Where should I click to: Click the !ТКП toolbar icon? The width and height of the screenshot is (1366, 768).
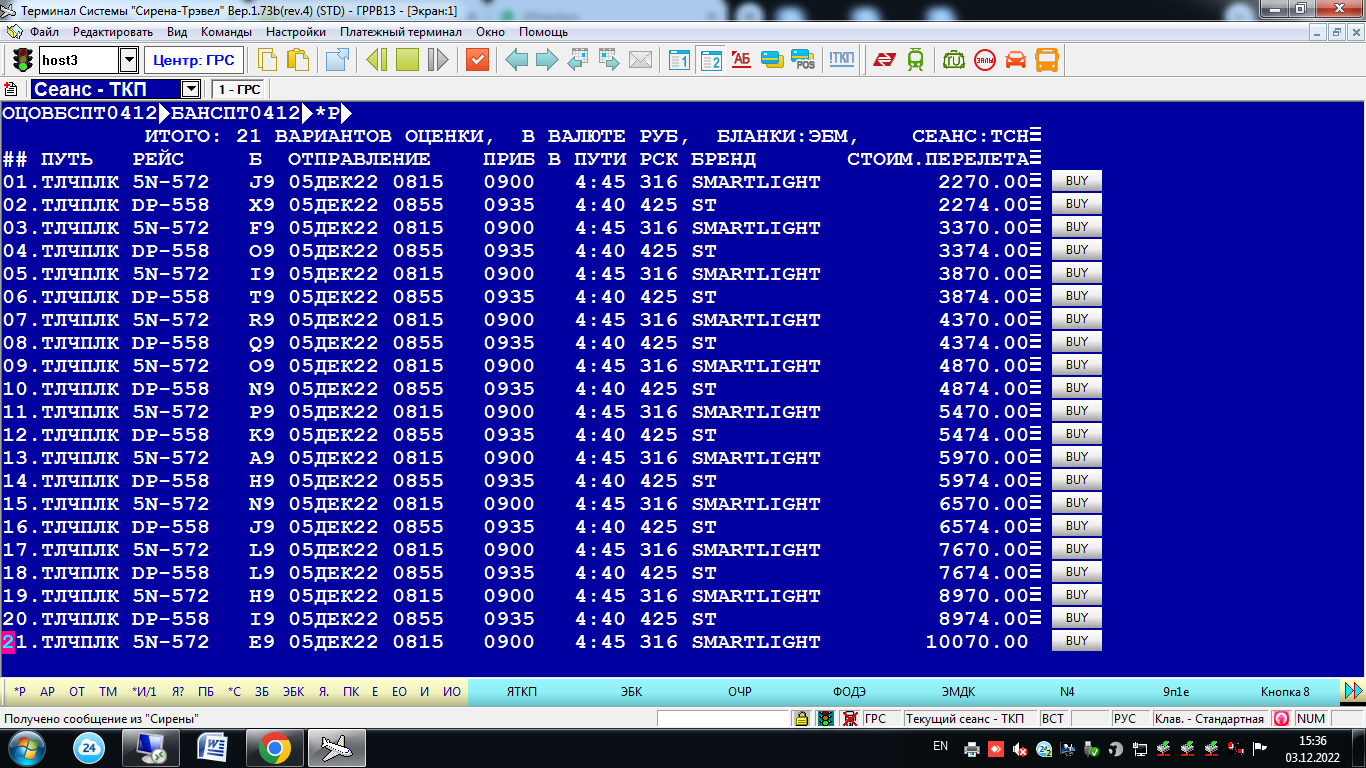coord(842,60)
